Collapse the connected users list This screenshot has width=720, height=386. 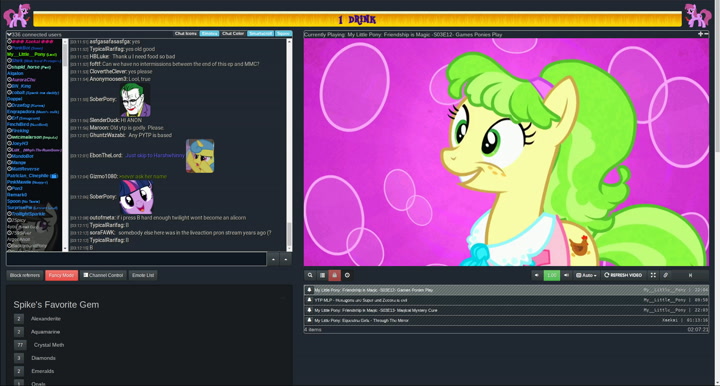pos(9,34)
